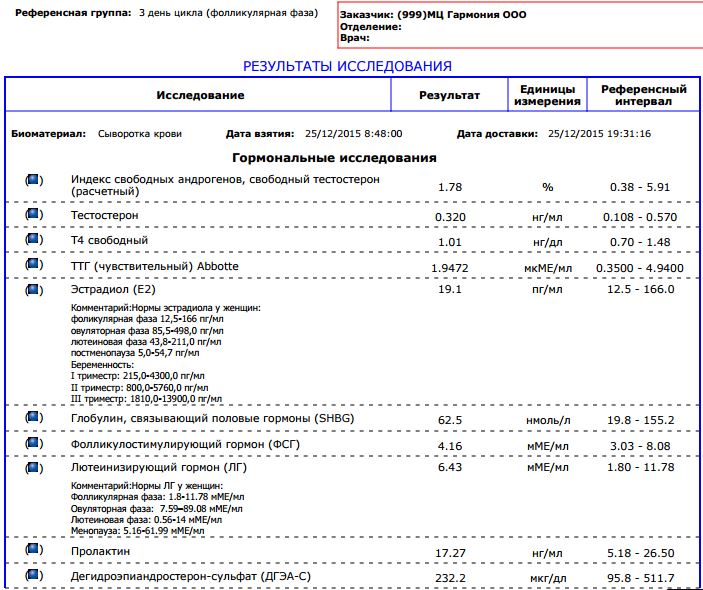Click the Референсный интервал column header
703x590 pixels.
643,95
